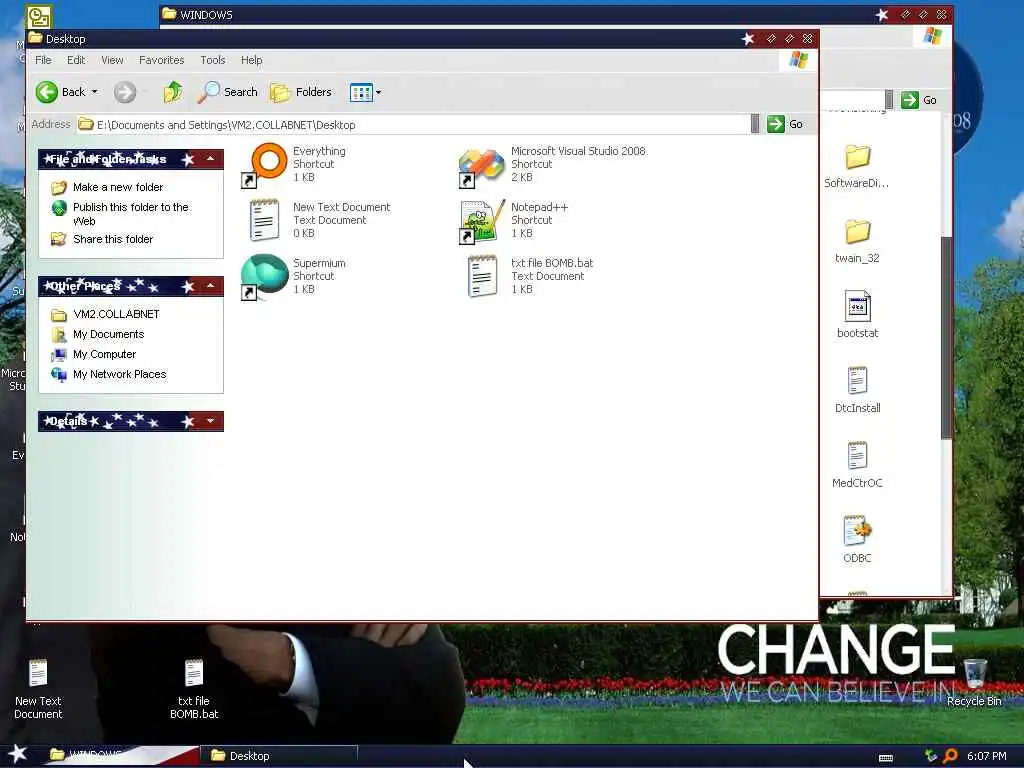Viewport: 1024px width, 768px height.
Task: Click the Desktop window title bar star icon
Action: point(748,39)
